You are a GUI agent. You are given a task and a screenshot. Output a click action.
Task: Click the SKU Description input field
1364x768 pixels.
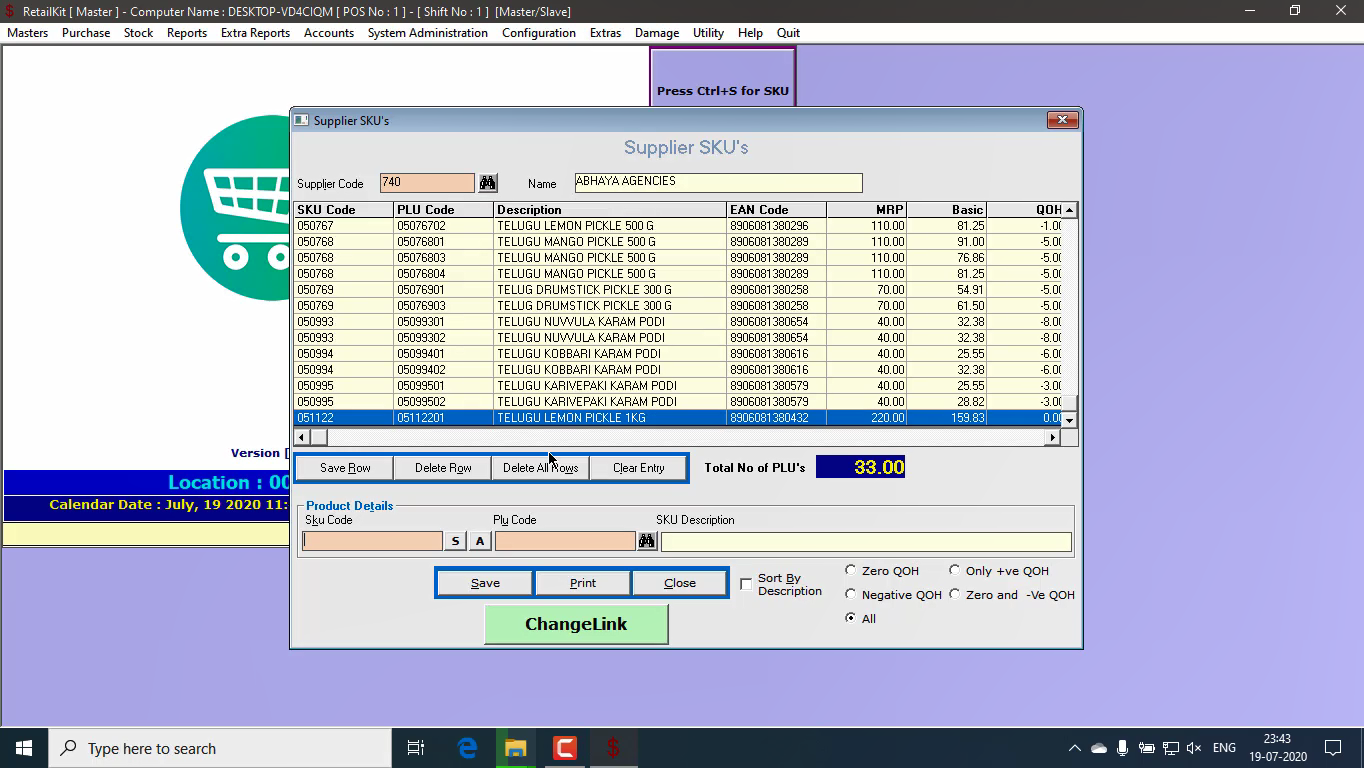coord(866,541)
